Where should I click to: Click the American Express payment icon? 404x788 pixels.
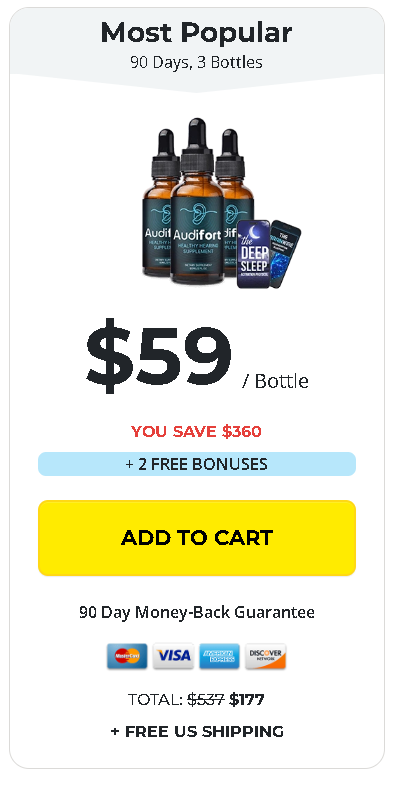tap(220, 656)
